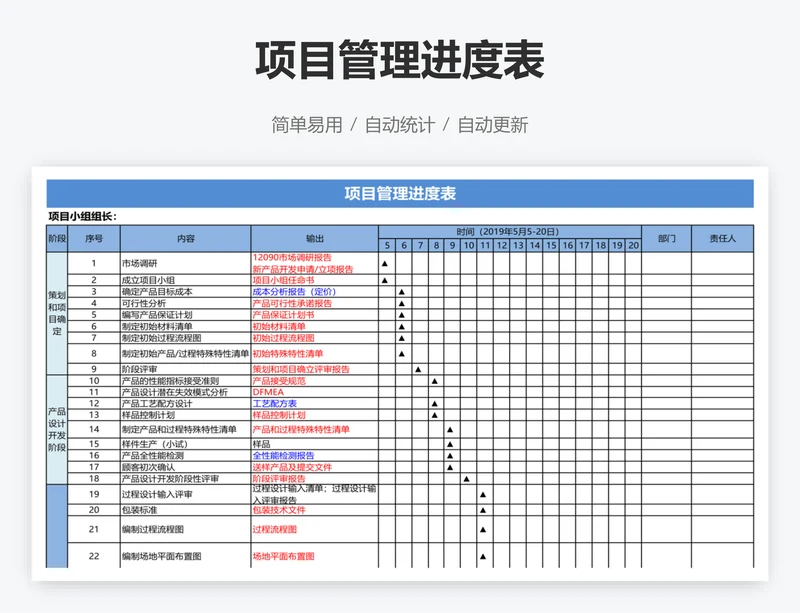
Task: Select the 产品设计开发阶段 phase cell
Action: 57,430
